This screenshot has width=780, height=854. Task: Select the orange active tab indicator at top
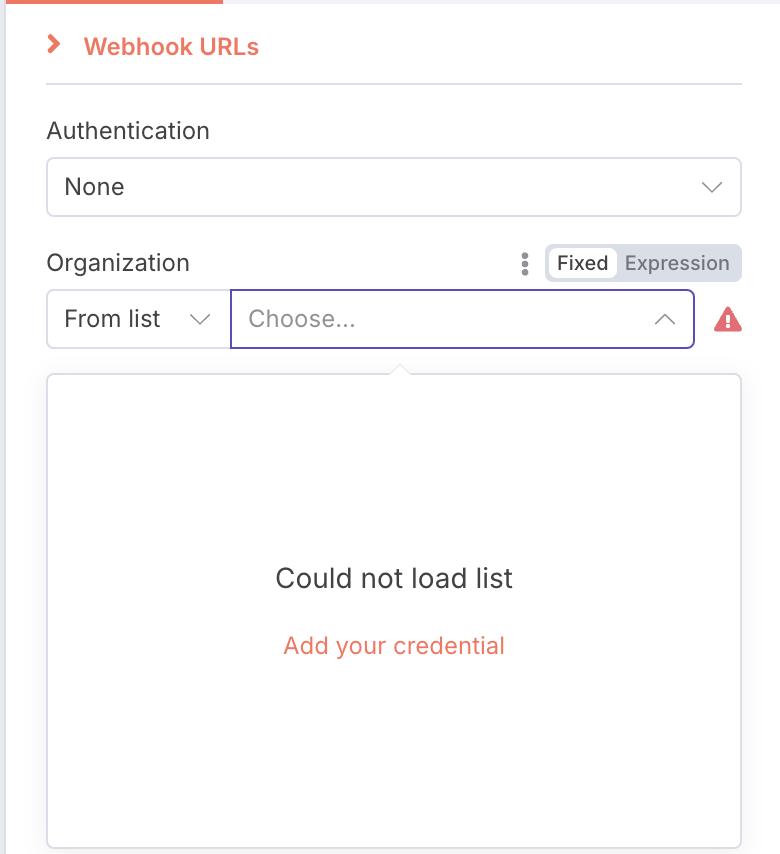point(114,2)
